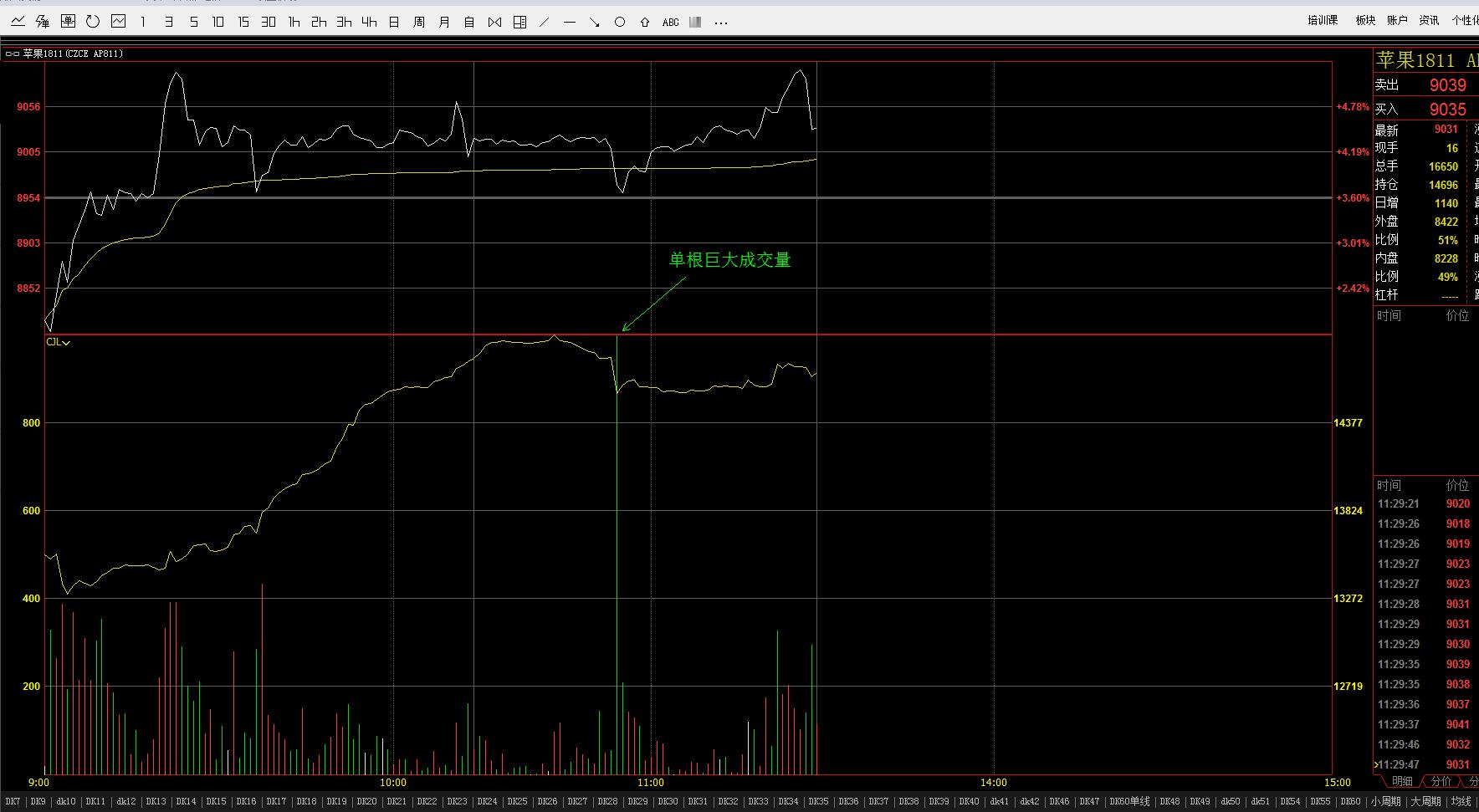
Task: Click the 持仓 value 14696
Action: pos(1443,185)
